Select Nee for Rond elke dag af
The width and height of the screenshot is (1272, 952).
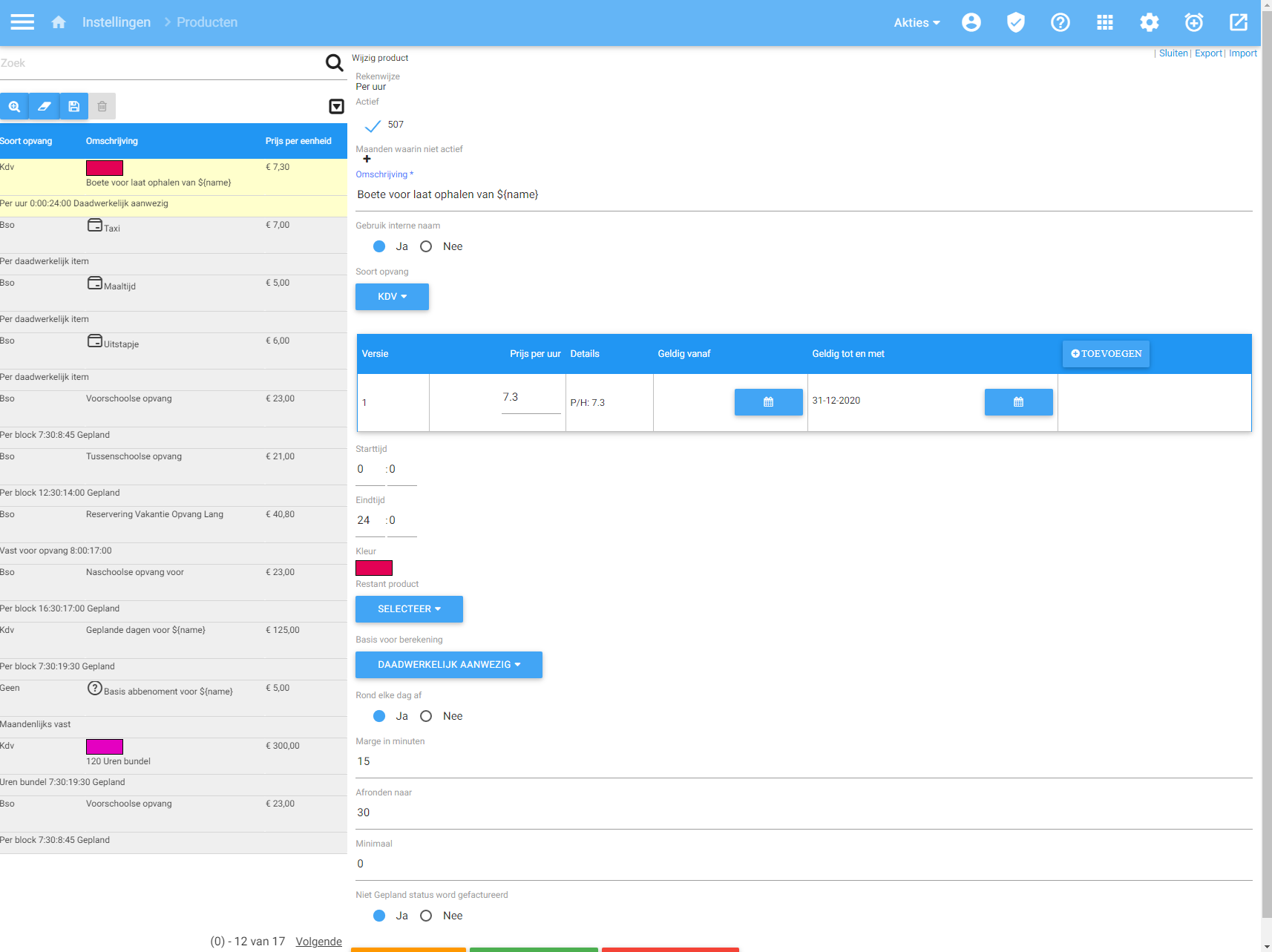426,716
